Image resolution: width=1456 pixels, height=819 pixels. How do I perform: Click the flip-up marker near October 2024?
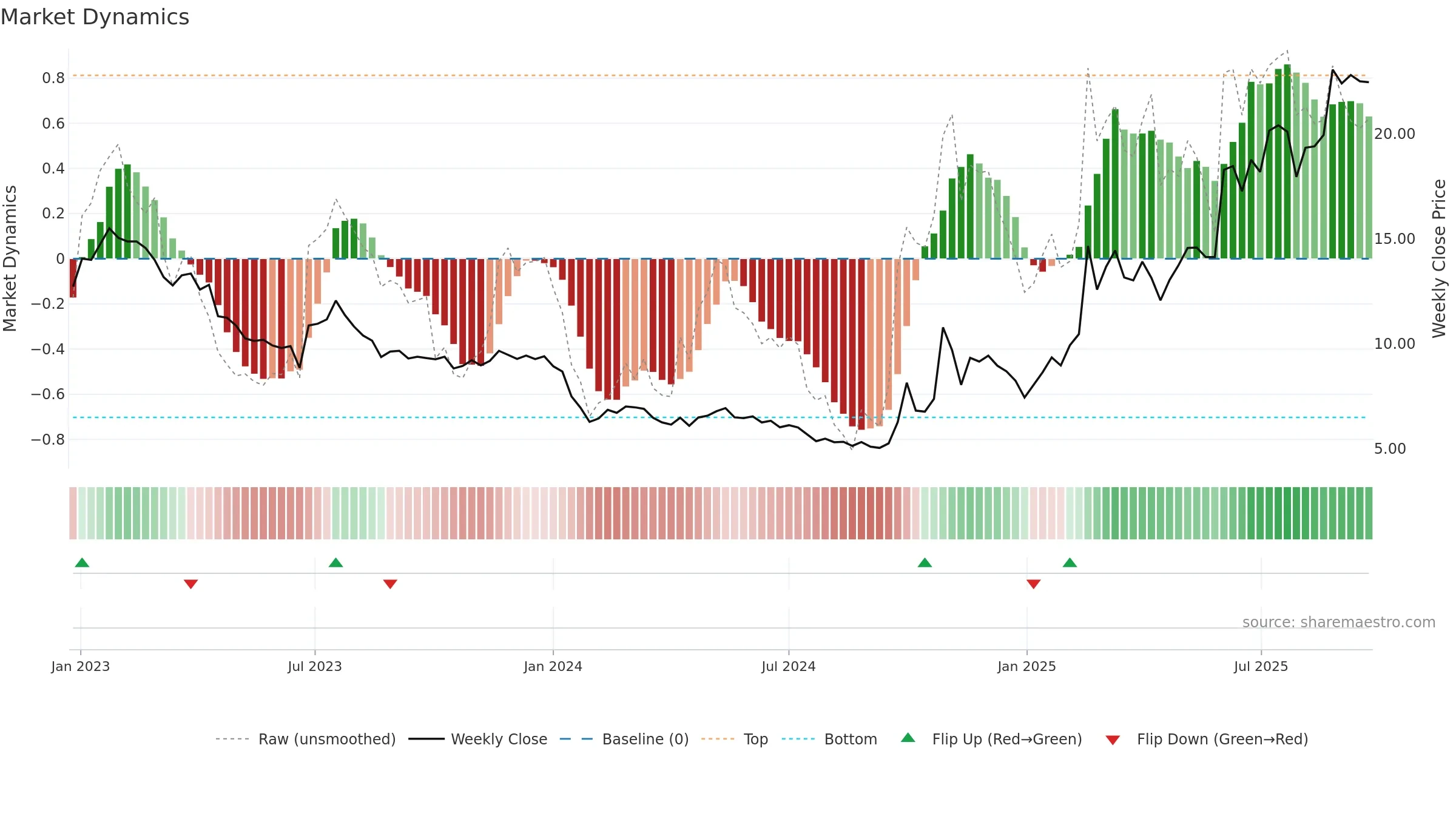click(925, 562)
